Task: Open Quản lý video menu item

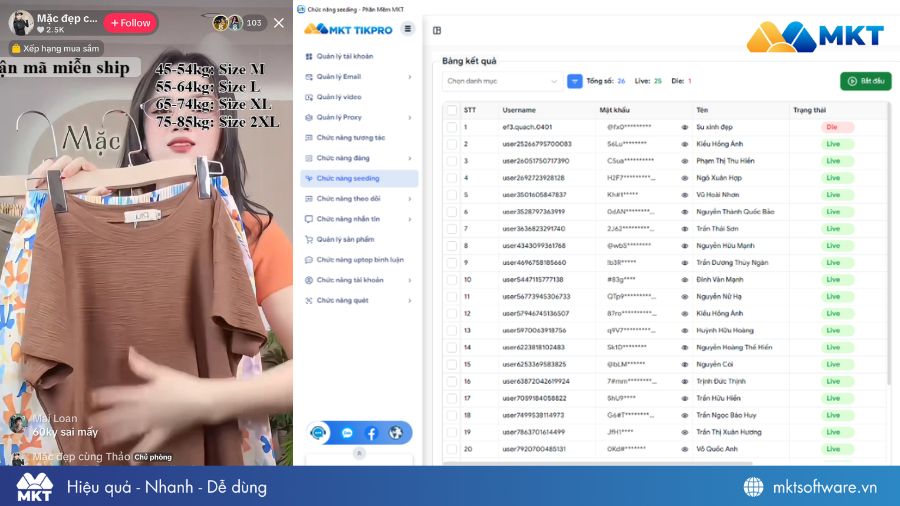Action: [359, 97]
